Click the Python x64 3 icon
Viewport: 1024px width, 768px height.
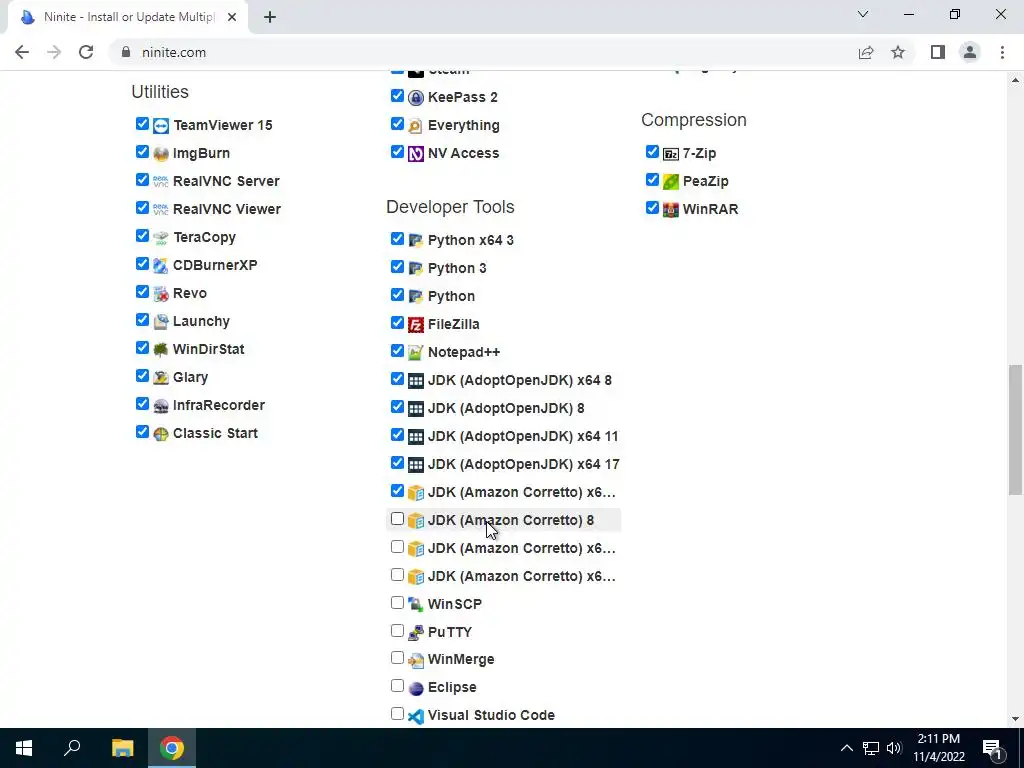pos(416,240)
